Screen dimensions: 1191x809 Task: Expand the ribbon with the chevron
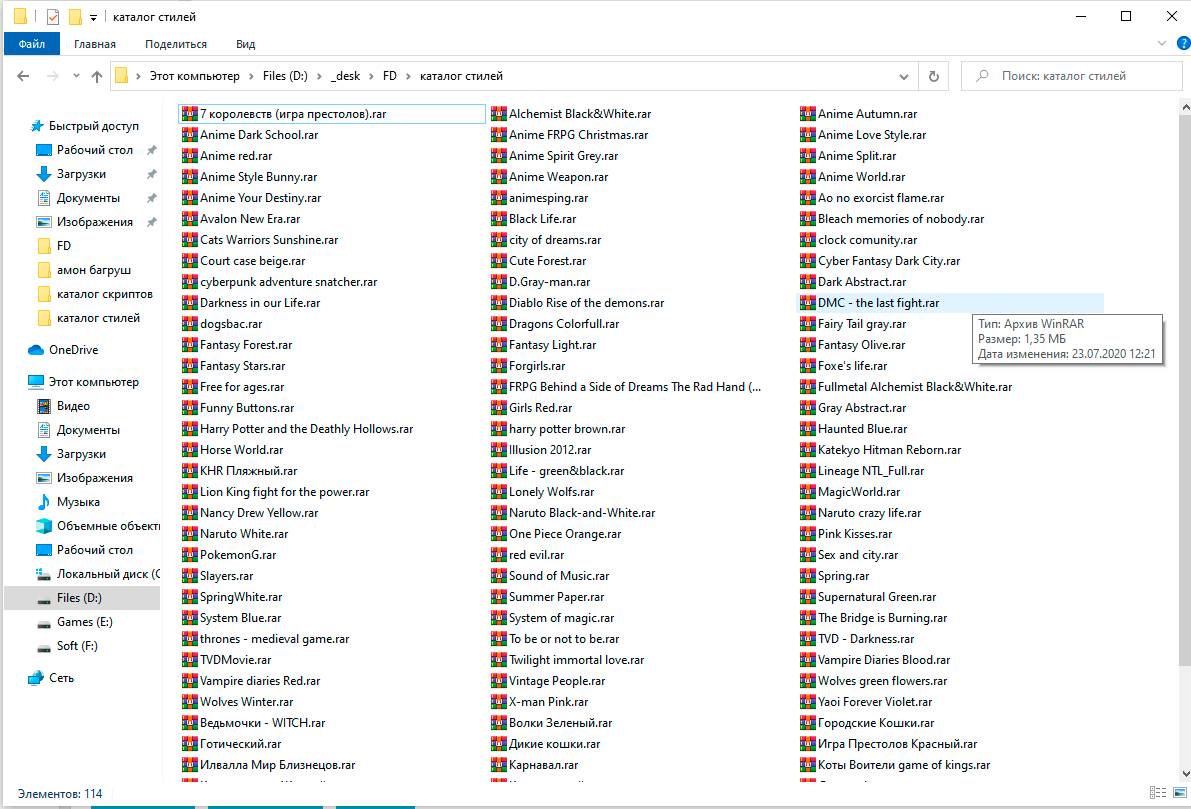pyautogui.click(x=1161, y=43)
